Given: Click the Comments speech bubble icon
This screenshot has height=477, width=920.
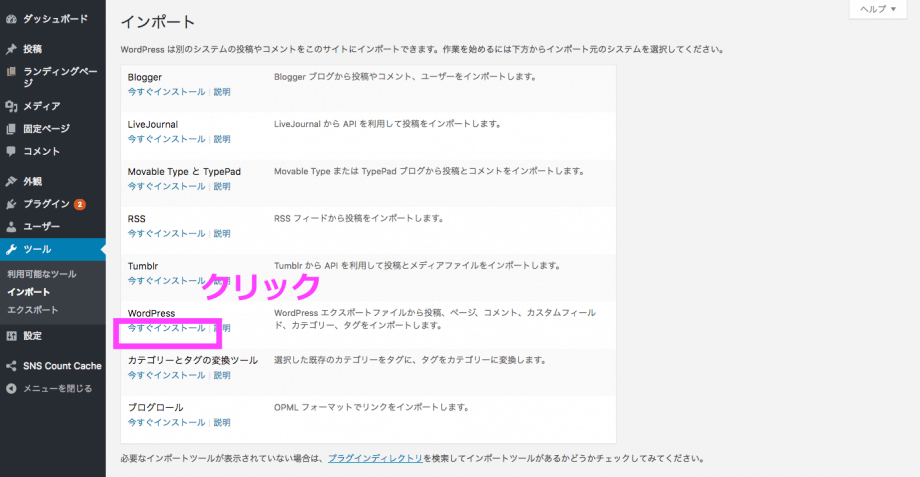Looking at the screenshot, I should [11, 151].
